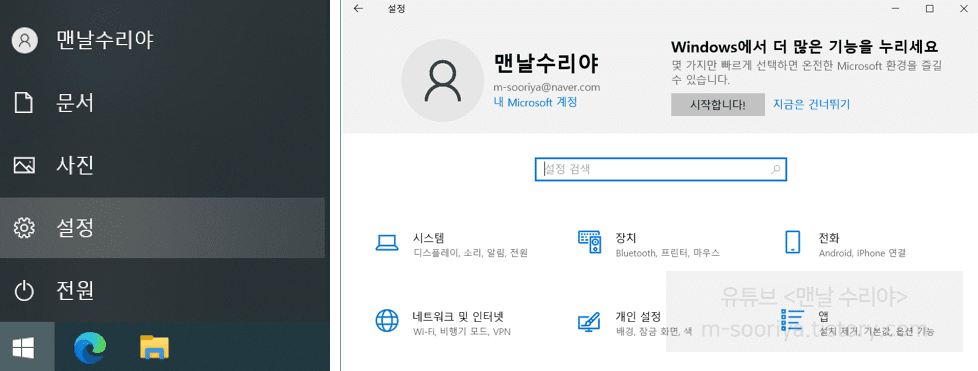Click the 시스템 category title
Viewport: 978px width, 371px height.
click(428, 238)
